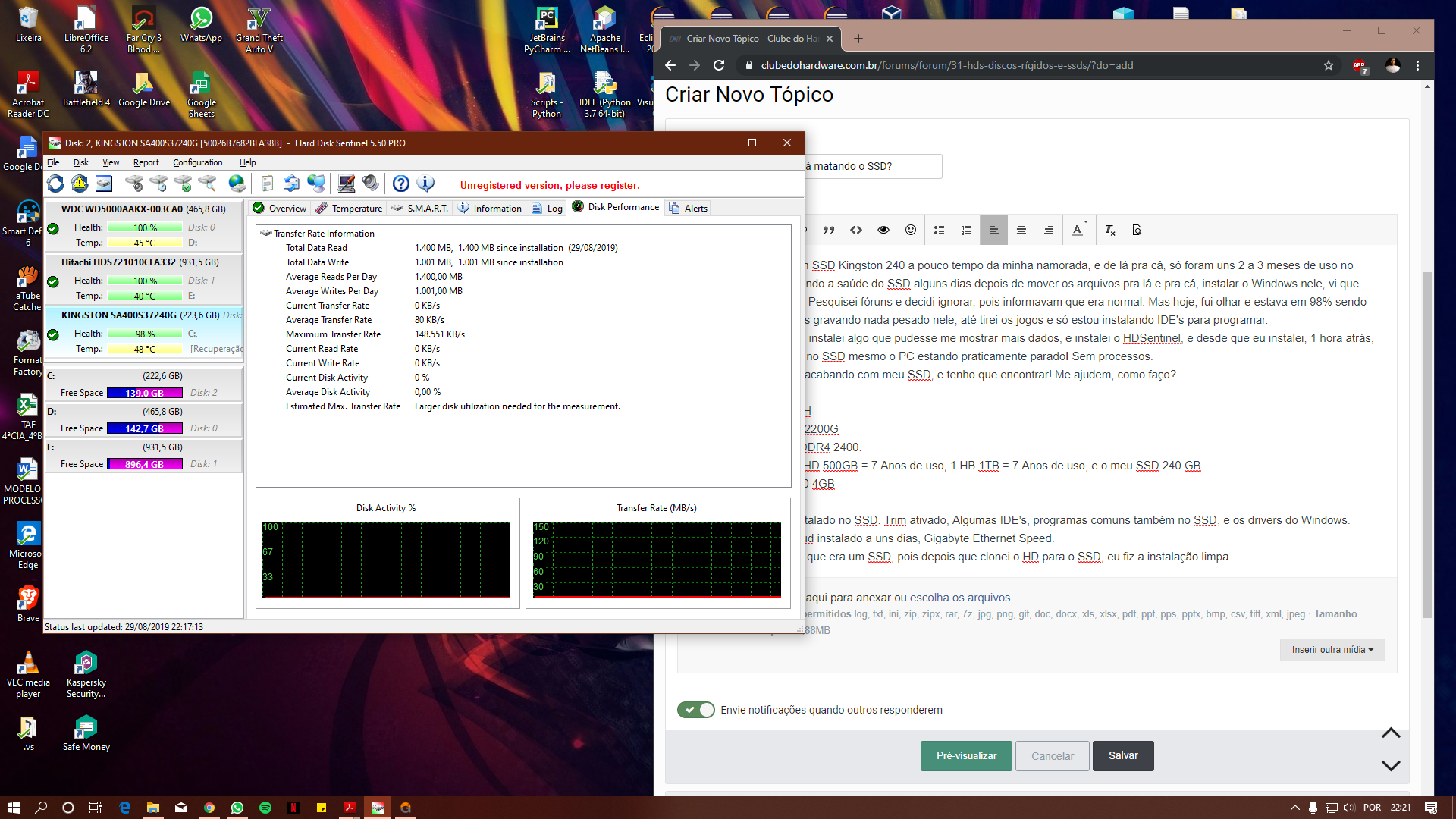
Task: Switch to the S.M.A.R.T. tab
Action: point(420,208)
